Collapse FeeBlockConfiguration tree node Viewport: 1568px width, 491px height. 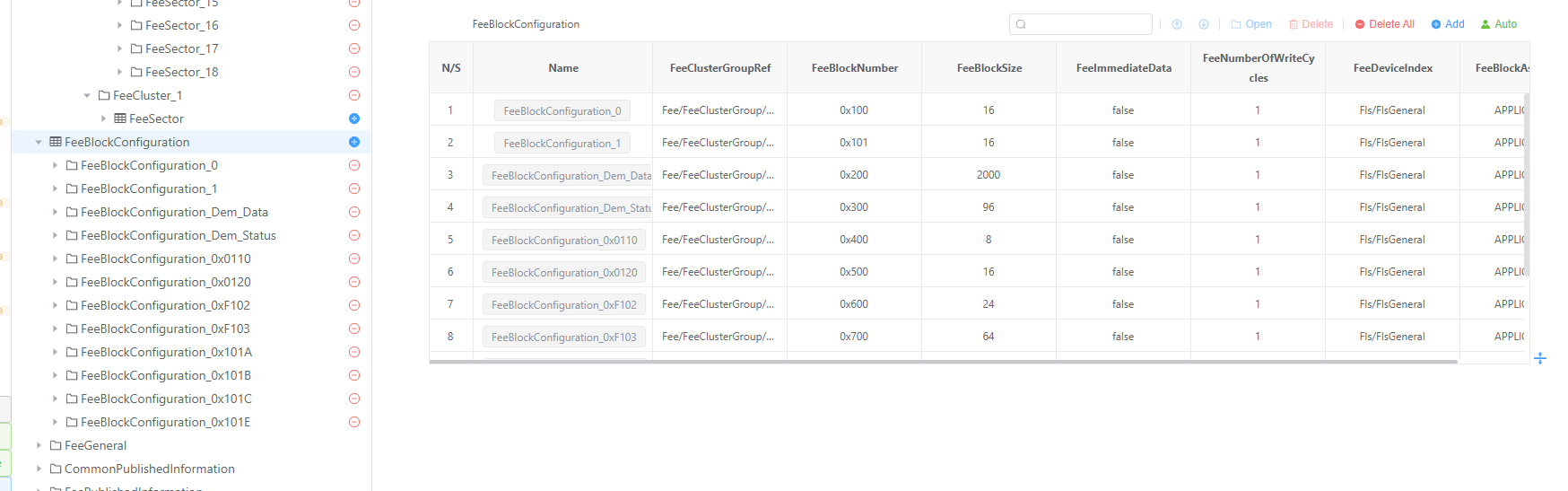point(39,142)
